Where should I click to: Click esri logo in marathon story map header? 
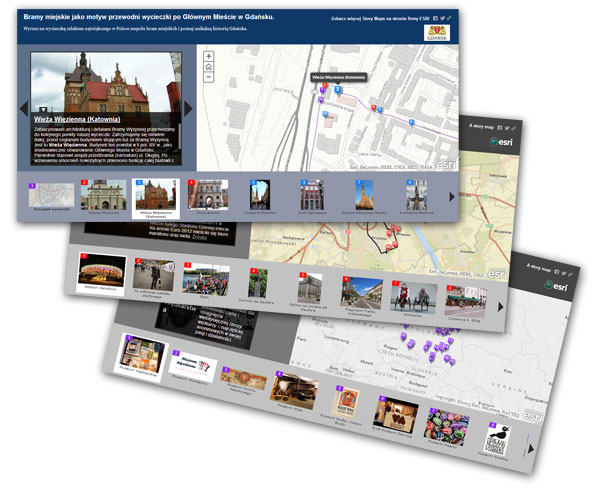pyautogui.click(x=502, y=142)
